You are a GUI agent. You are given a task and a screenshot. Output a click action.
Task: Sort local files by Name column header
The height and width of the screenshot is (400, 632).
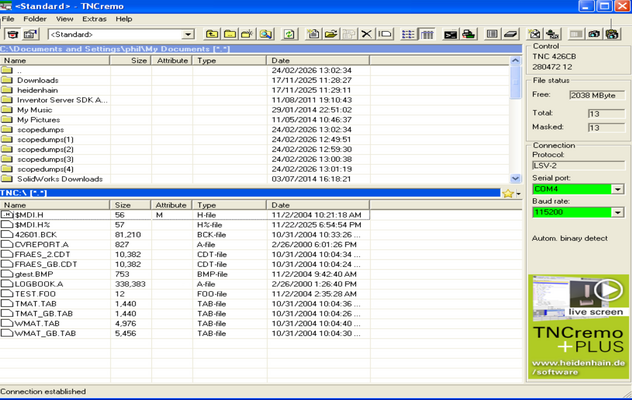tap(55, 60)
